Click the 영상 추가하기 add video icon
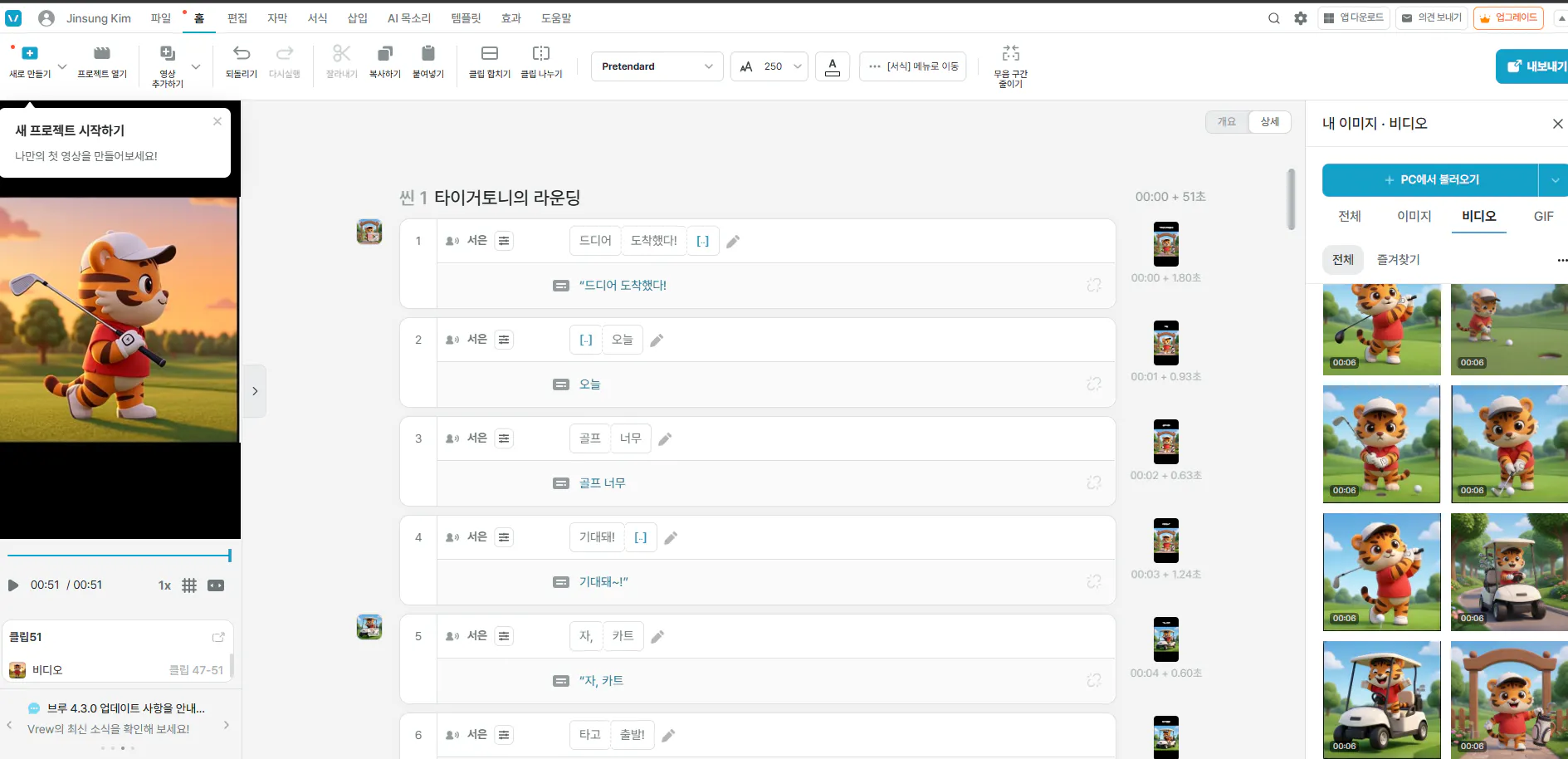The height and width of the screenshot is (759, 1568). coord(168,53)
